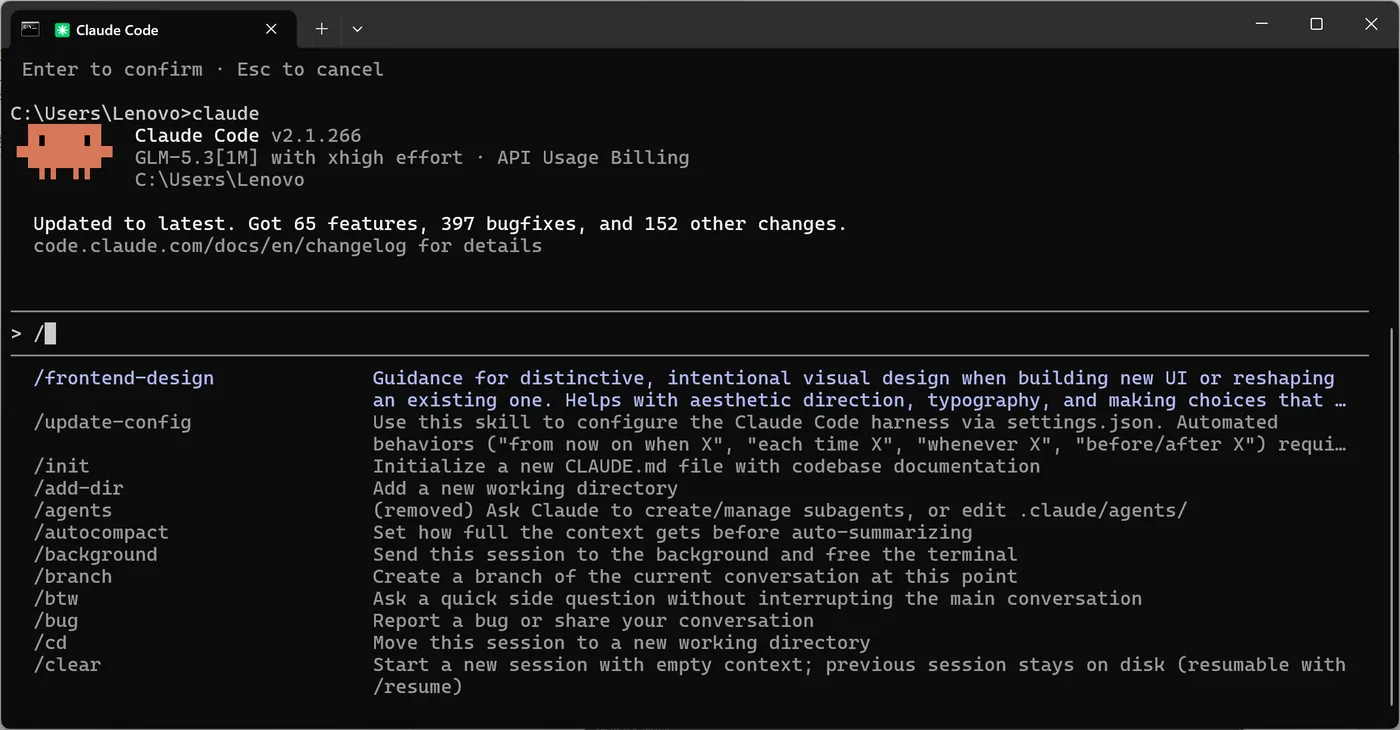Maximize the terminal window

coord(1317,25)
